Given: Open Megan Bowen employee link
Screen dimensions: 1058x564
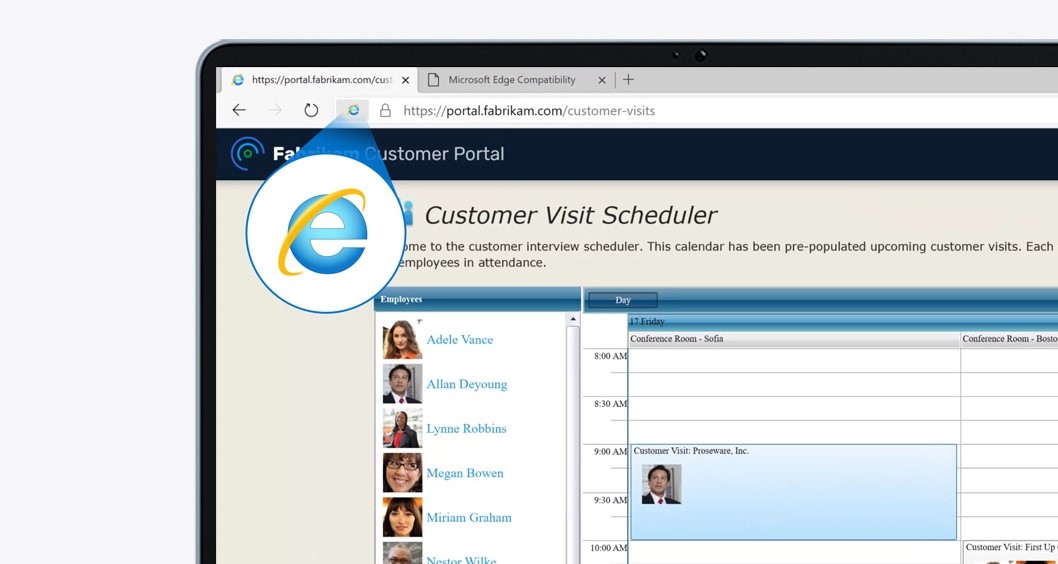Looking at the screenshot, I should tap(465, 473).
